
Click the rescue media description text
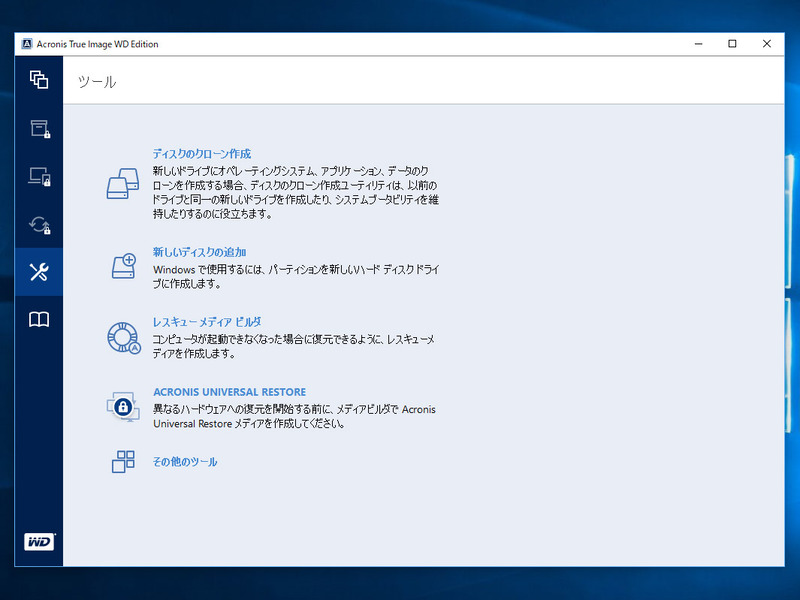pos(294,346)
